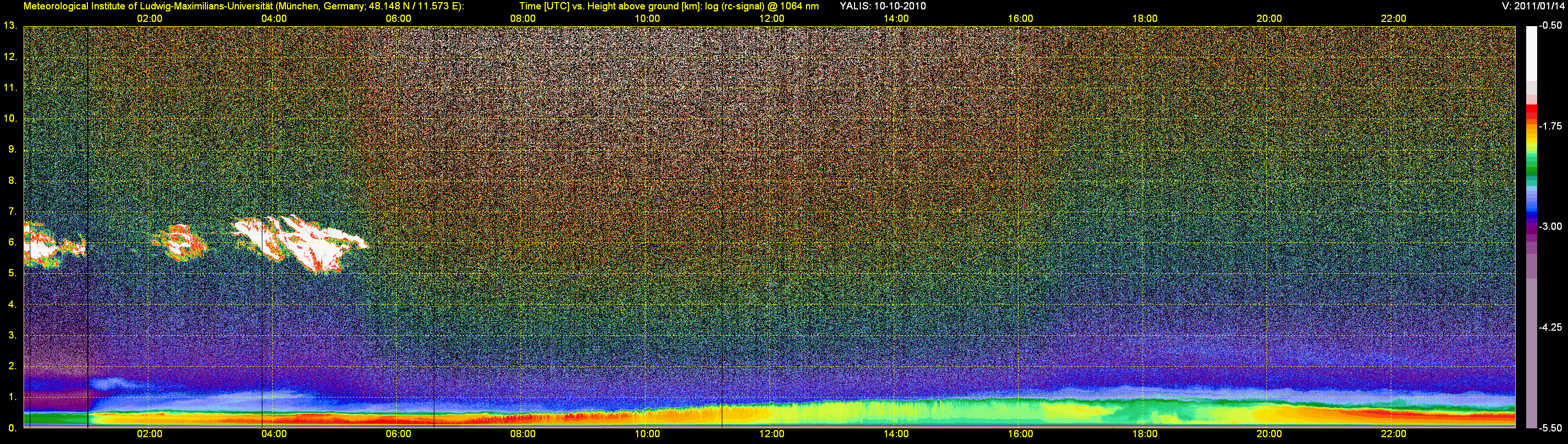Screen dimensions: 1568x444
Task: Click the 22:00 time label on the top axis
Action: (1393, 18)
